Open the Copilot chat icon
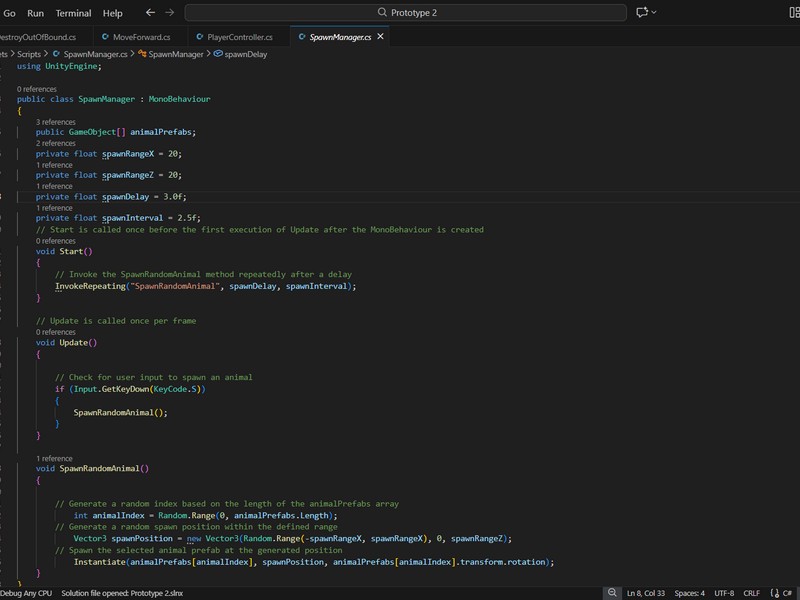This screenshot has height=600, width=800. 642,13
